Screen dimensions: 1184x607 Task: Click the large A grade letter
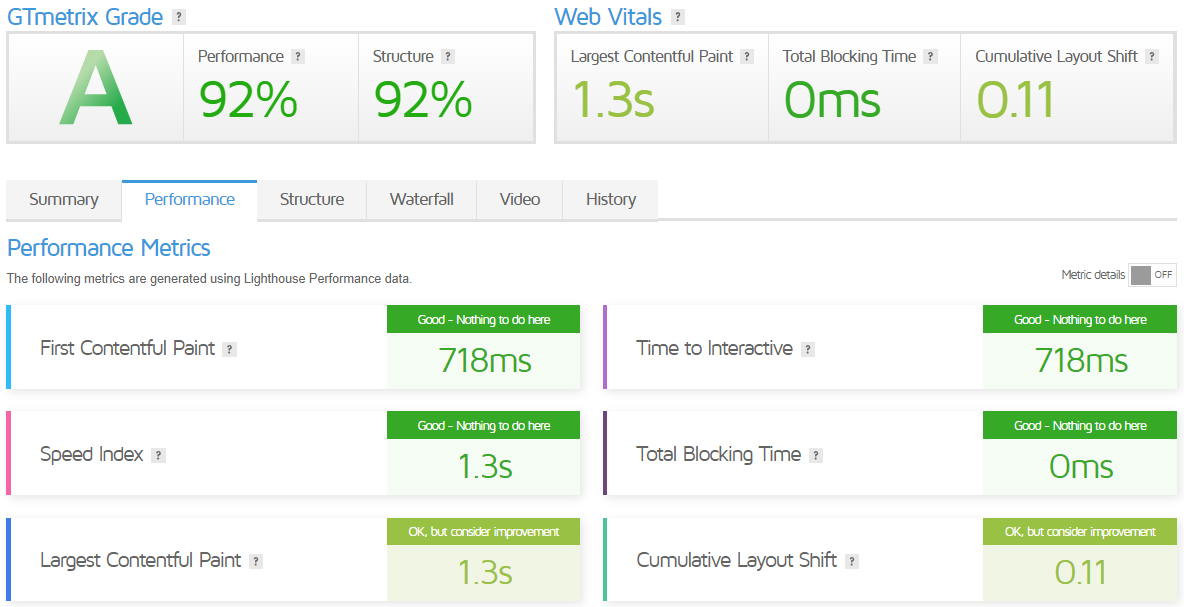click(95, 88)
